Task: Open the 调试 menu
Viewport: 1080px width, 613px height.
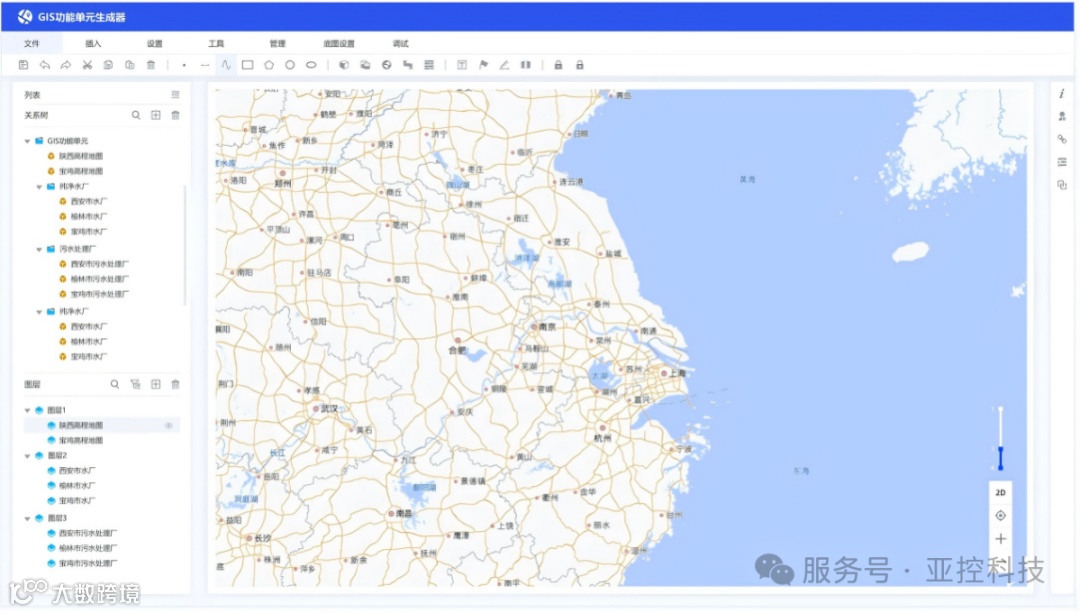Action: tap(400, 43)
